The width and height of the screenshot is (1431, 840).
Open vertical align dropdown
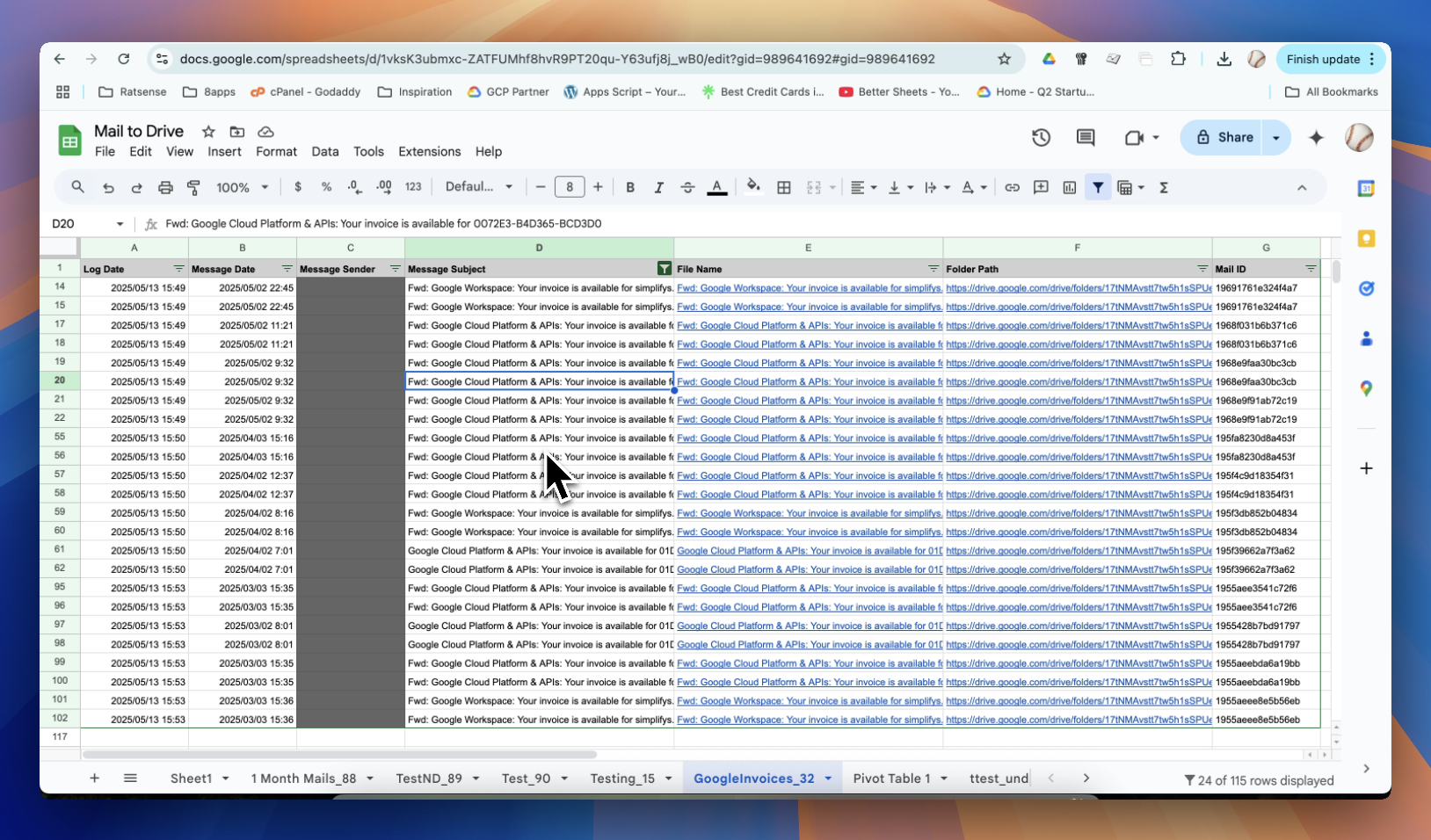tap(901, 187)
